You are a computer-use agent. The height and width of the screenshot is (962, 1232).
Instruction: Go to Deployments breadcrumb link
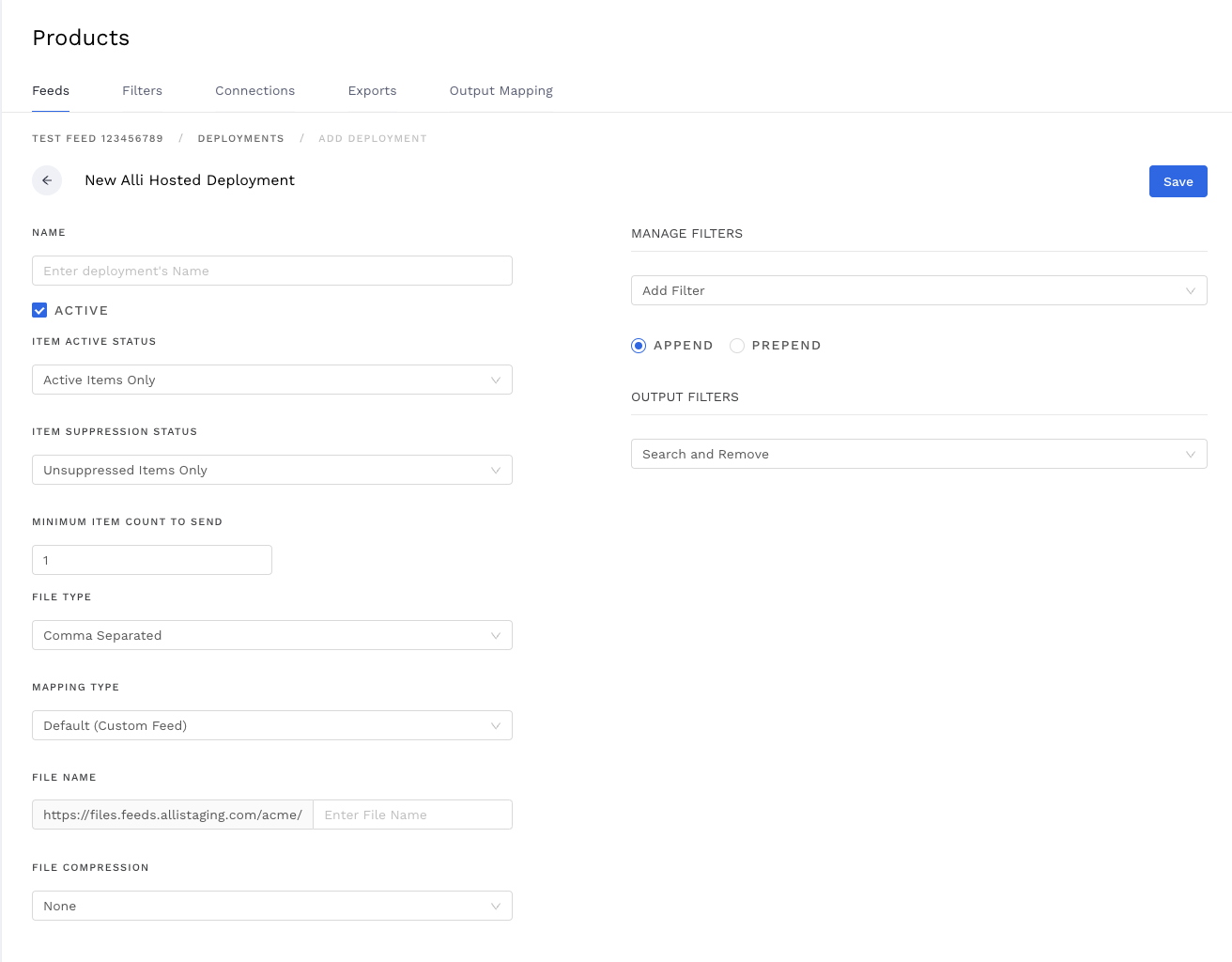coord(240,138)
